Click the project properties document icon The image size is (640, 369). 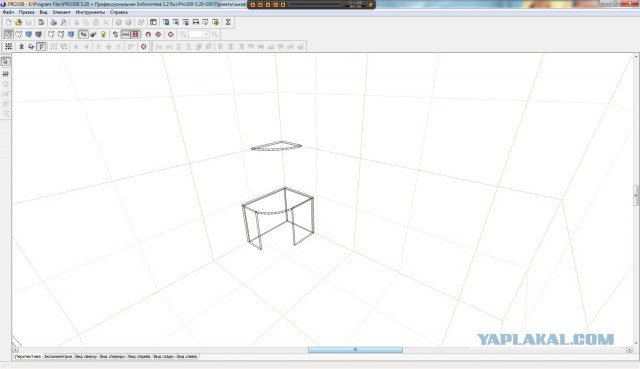coord(41,22)
